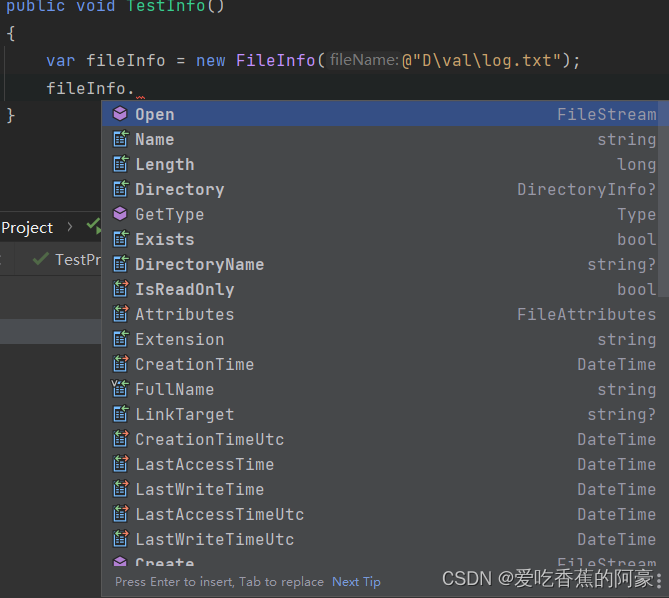The width and height of the screenshot is (669, 598).
Task: Click the Attributes property icon
Action: 120,314
